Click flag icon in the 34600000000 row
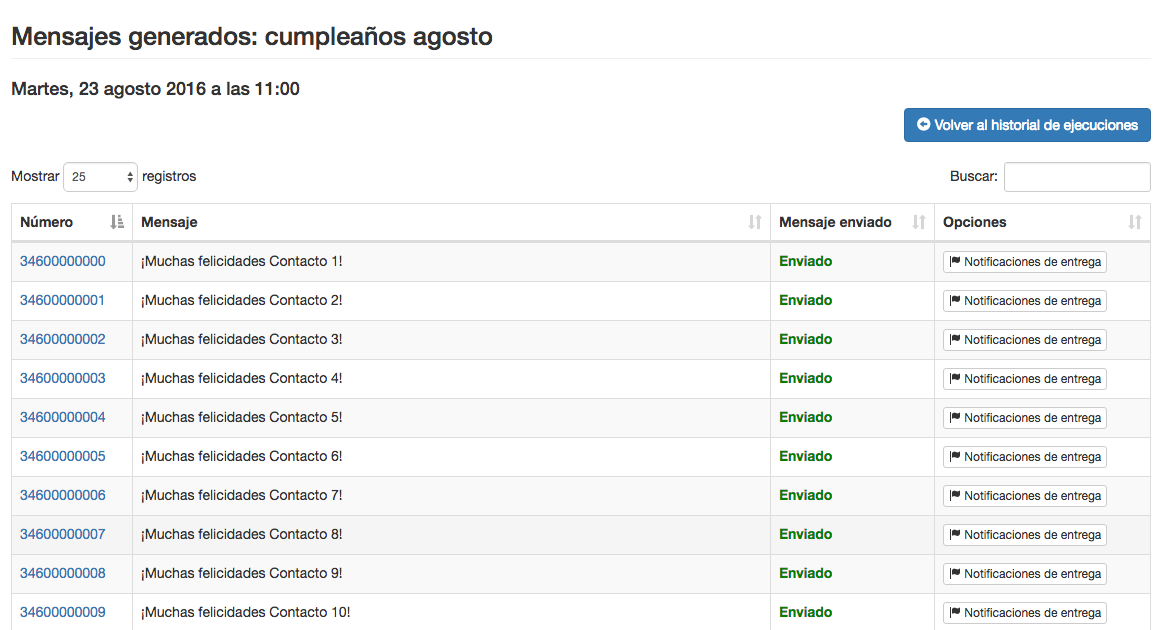 click(955, 262)
